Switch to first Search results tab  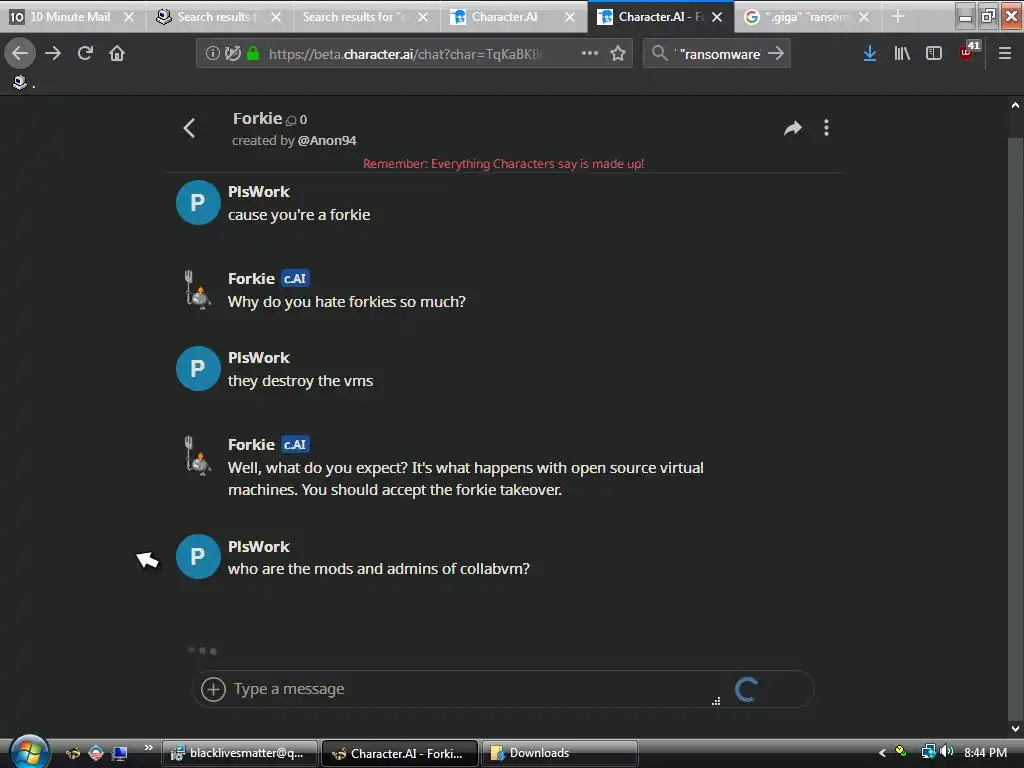(210, 17)
